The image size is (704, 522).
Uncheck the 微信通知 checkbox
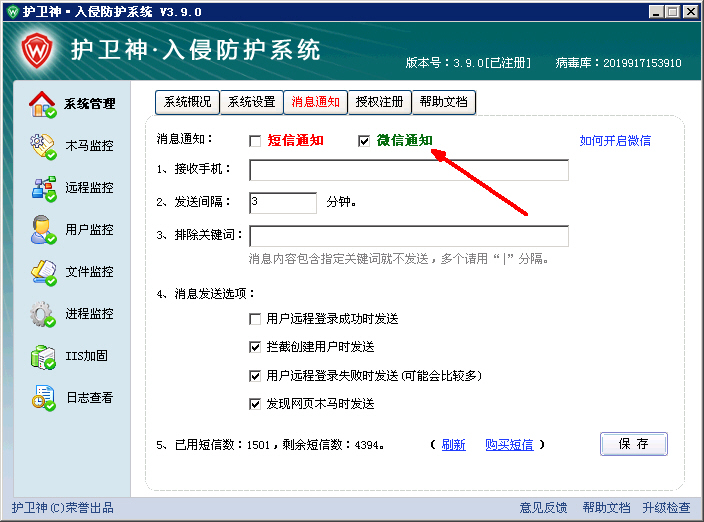click(364, 141)
